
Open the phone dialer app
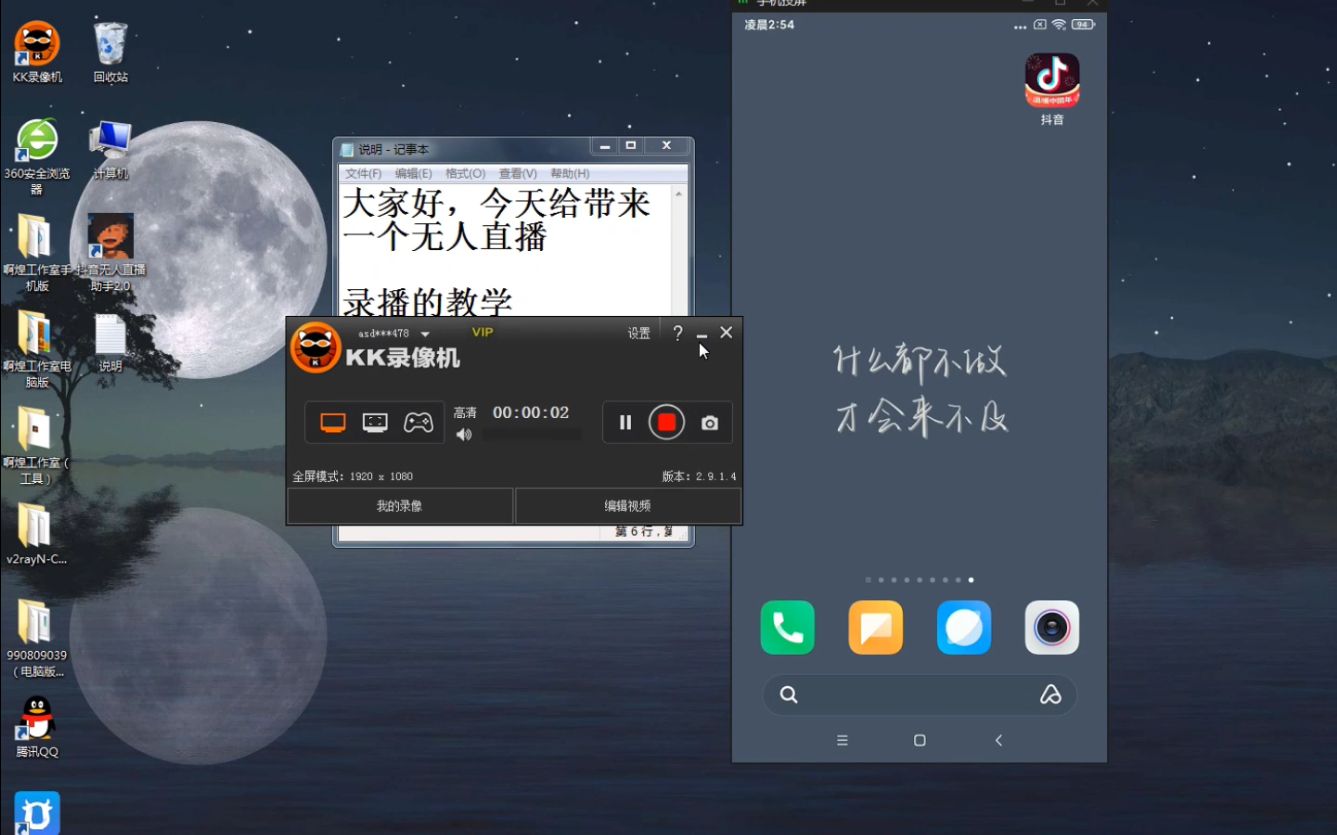[x=787, y=628]
